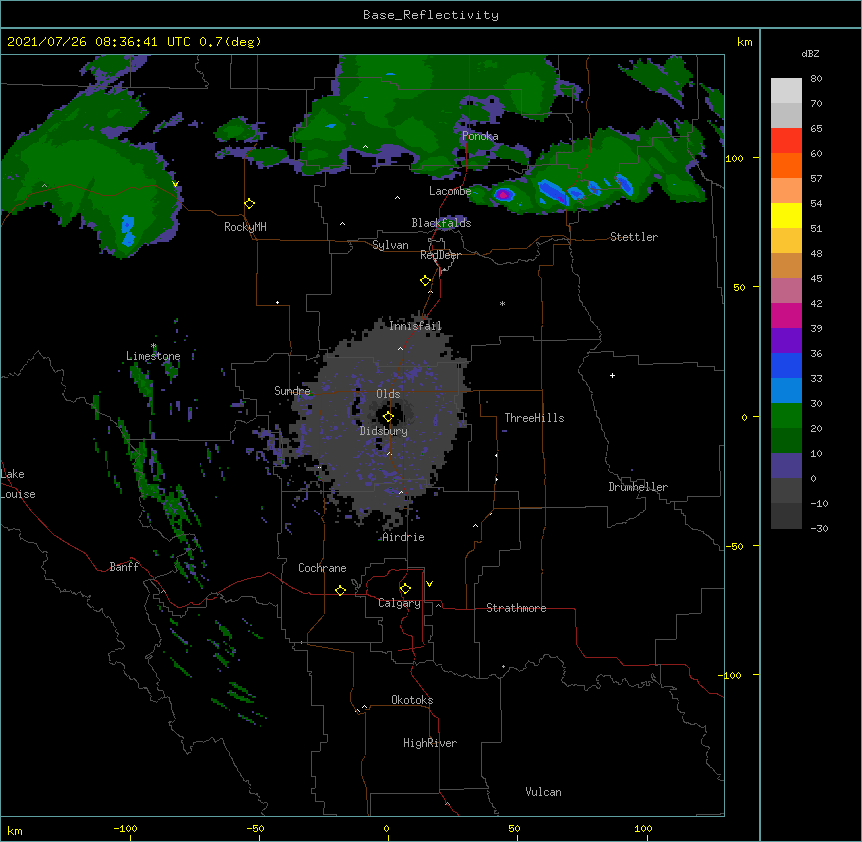Click the Stettler city label

coord(634,237)
